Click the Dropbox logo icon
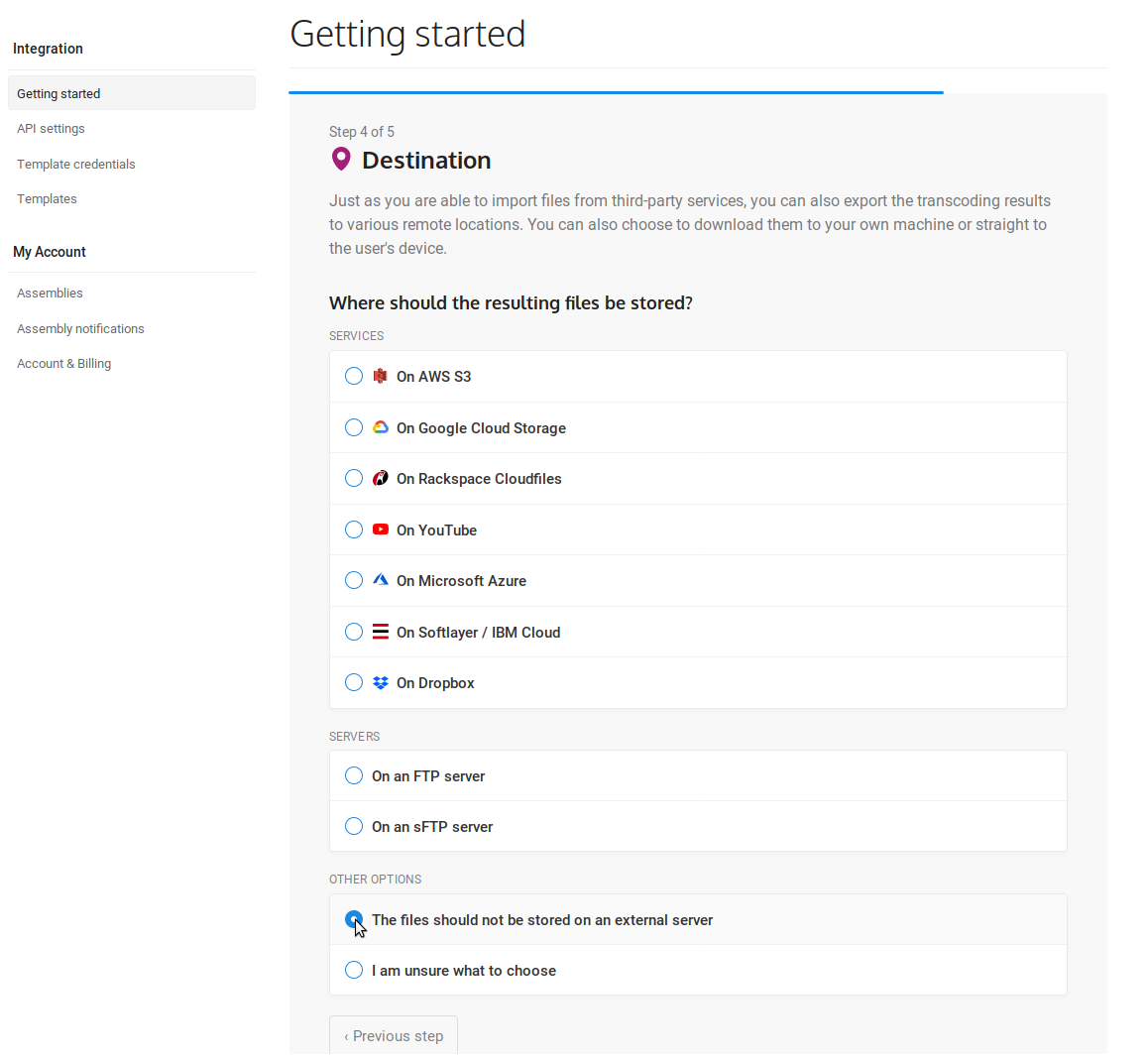This screenshot has height=1060, width=1148. pos(380,682)
